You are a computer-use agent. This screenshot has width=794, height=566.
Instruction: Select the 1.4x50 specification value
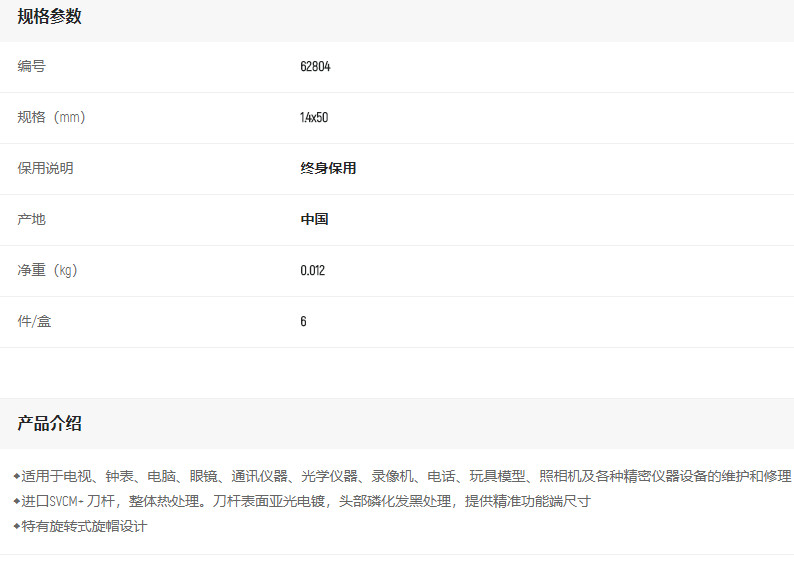314,118
